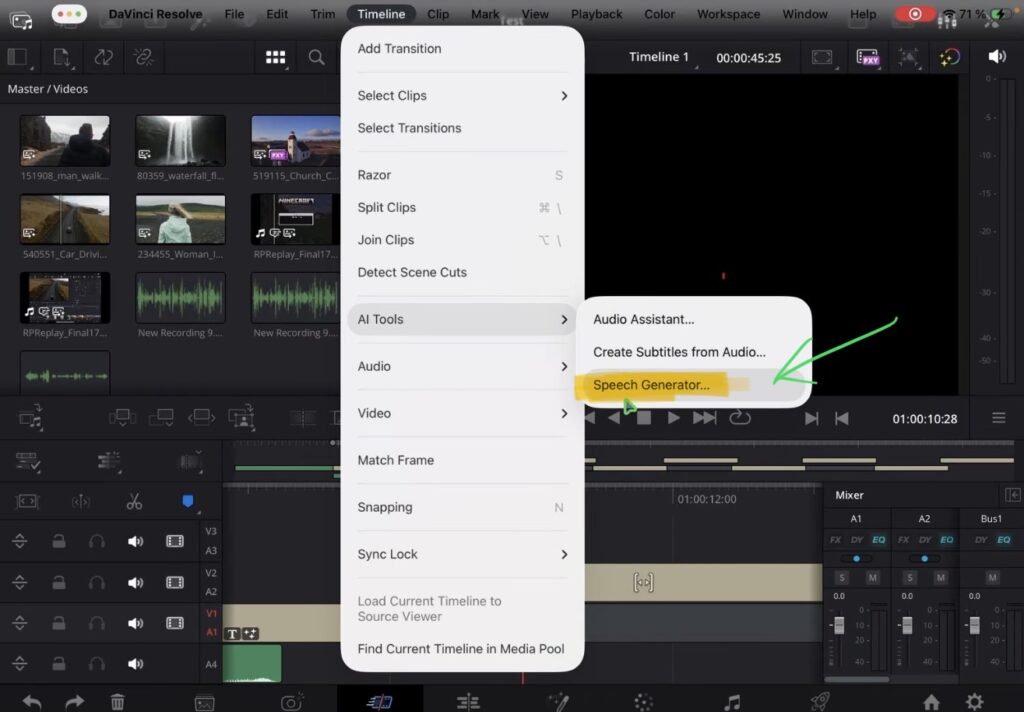Switch media pool to thumbnail grid view
1024x712 pixels.
pyautogui.click(x=275, y=57)
